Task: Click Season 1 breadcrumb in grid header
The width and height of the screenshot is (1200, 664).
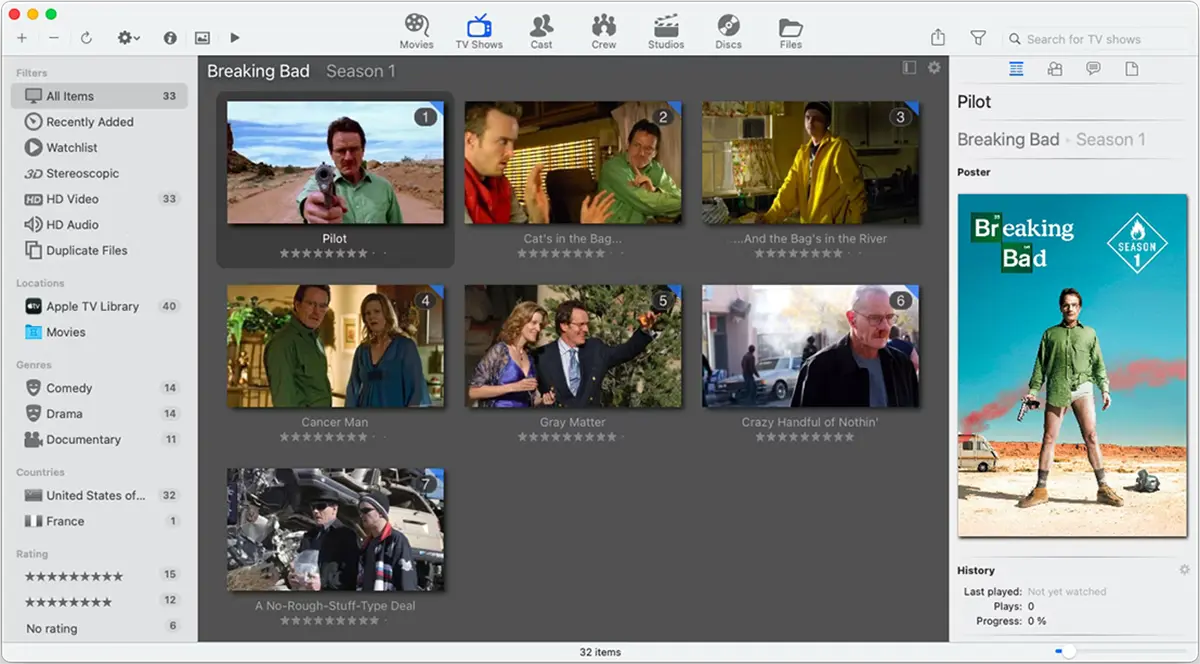Action: [361, 71]
